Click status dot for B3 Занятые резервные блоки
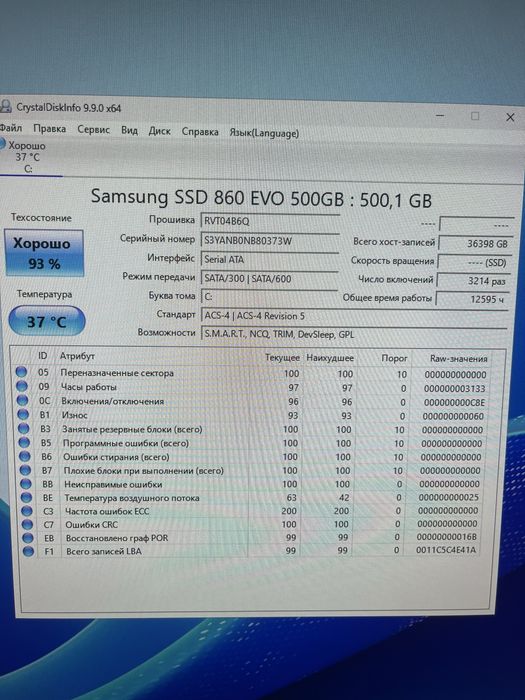 (24, 429)
